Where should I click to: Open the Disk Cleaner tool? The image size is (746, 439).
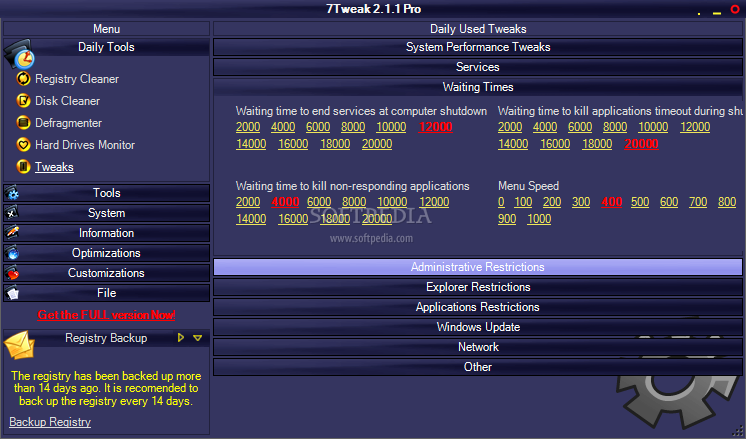68,101
